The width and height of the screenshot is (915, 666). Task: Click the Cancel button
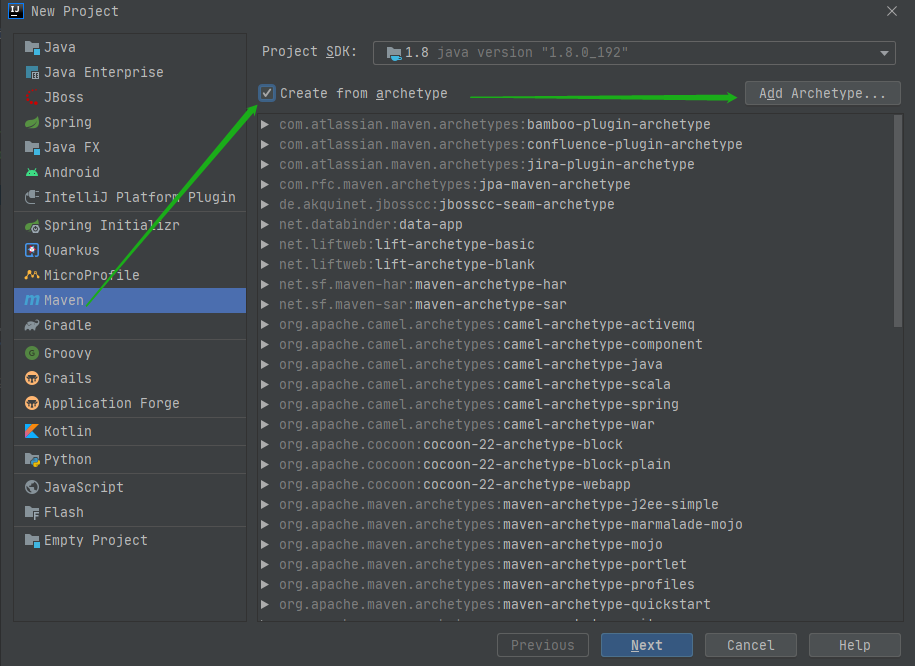750,645
